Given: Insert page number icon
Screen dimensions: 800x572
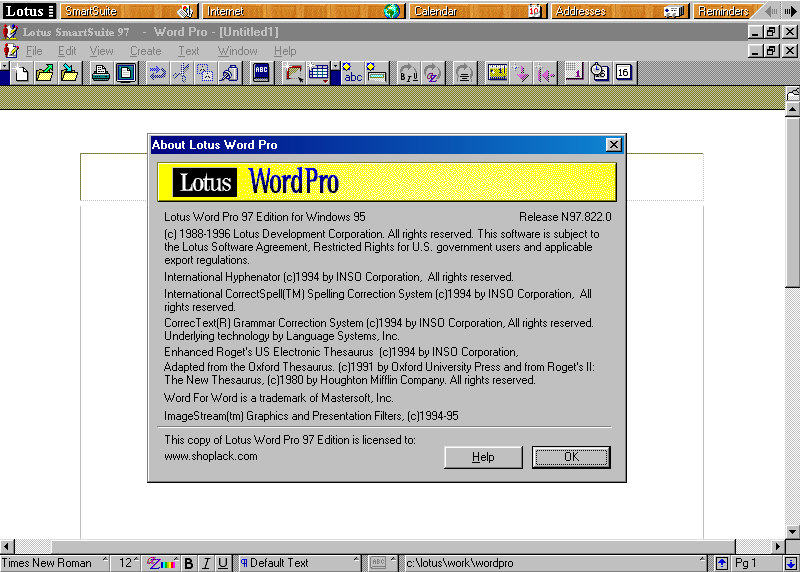Looking at the screenshot, I should pos(574,73).
